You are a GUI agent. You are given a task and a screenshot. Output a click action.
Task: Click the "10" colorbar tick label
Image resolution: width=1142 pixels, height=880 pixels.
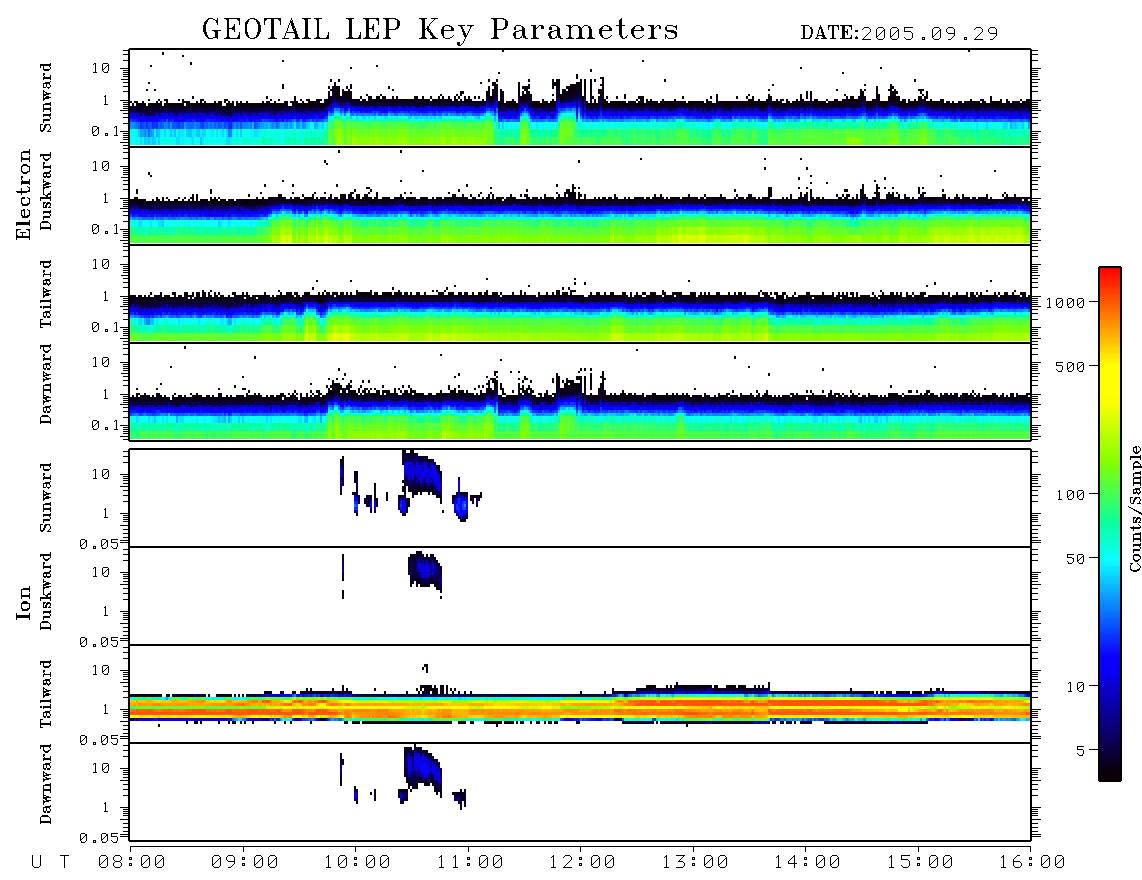1075,686
